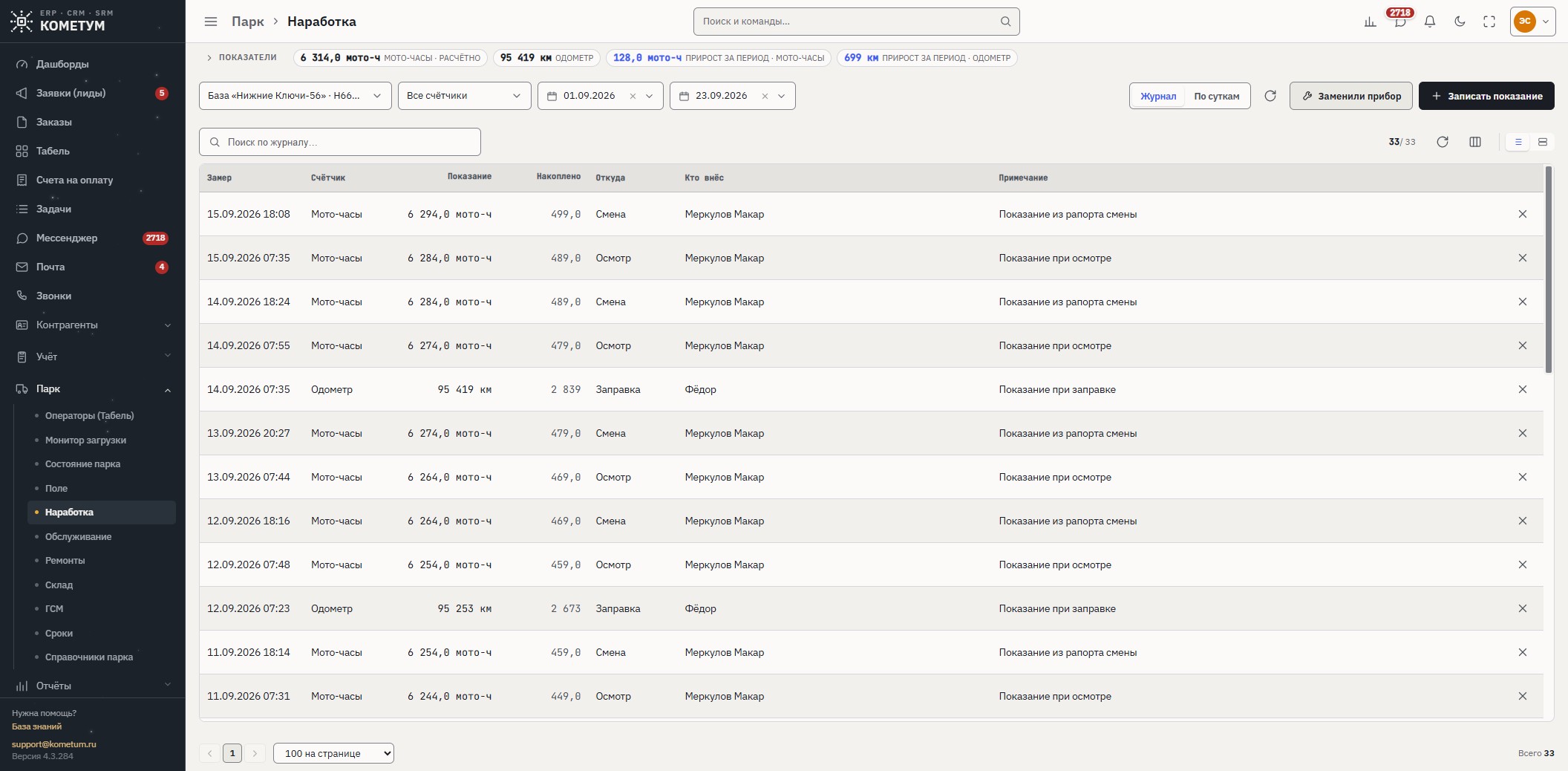Open the Все счётчики dropdown
Image resolution: width=1568 pixels, height=771 pixels.
coord(465,96)
